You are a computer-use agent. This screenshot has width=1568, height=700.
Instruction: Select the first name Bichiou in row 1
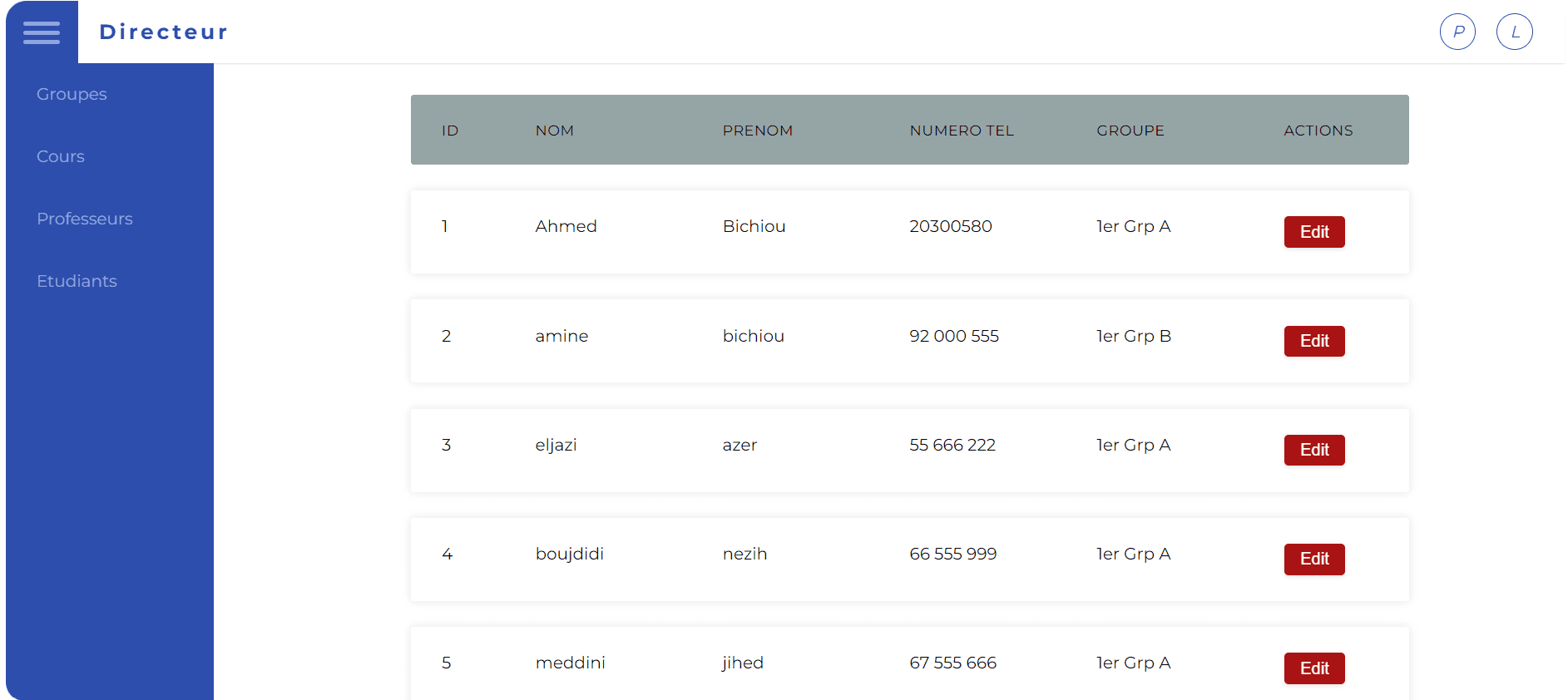[754, 226]
